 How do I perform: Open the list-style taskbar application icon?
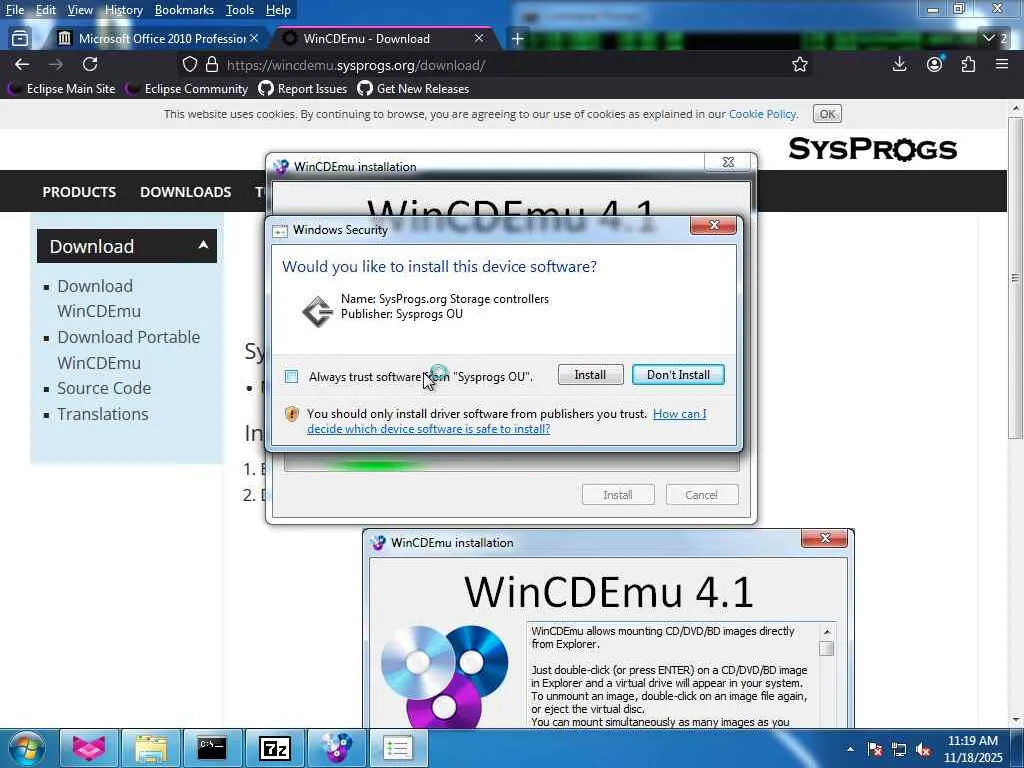click(x=397, y=748)
